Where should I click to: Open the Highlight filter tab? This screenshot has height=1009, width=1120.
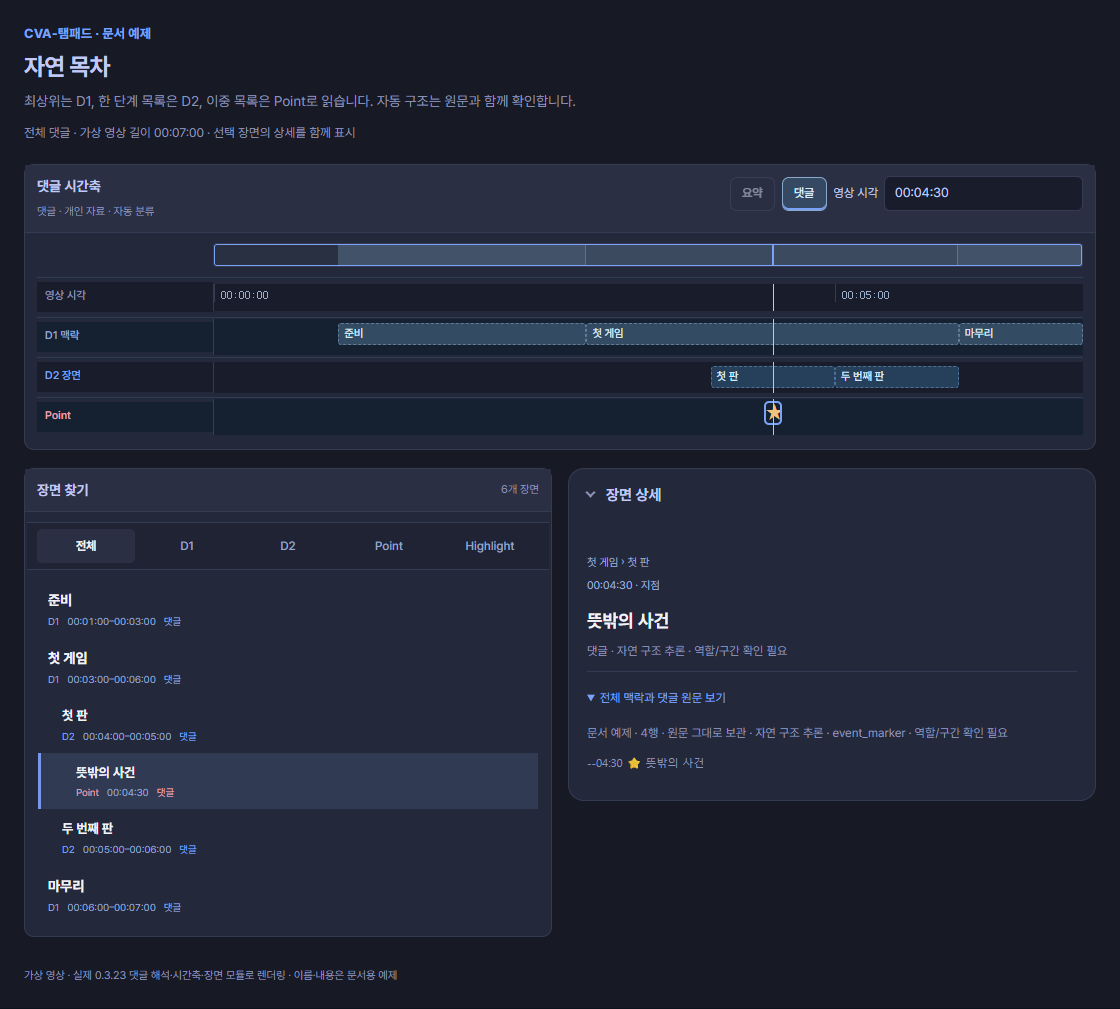point(490,546)
